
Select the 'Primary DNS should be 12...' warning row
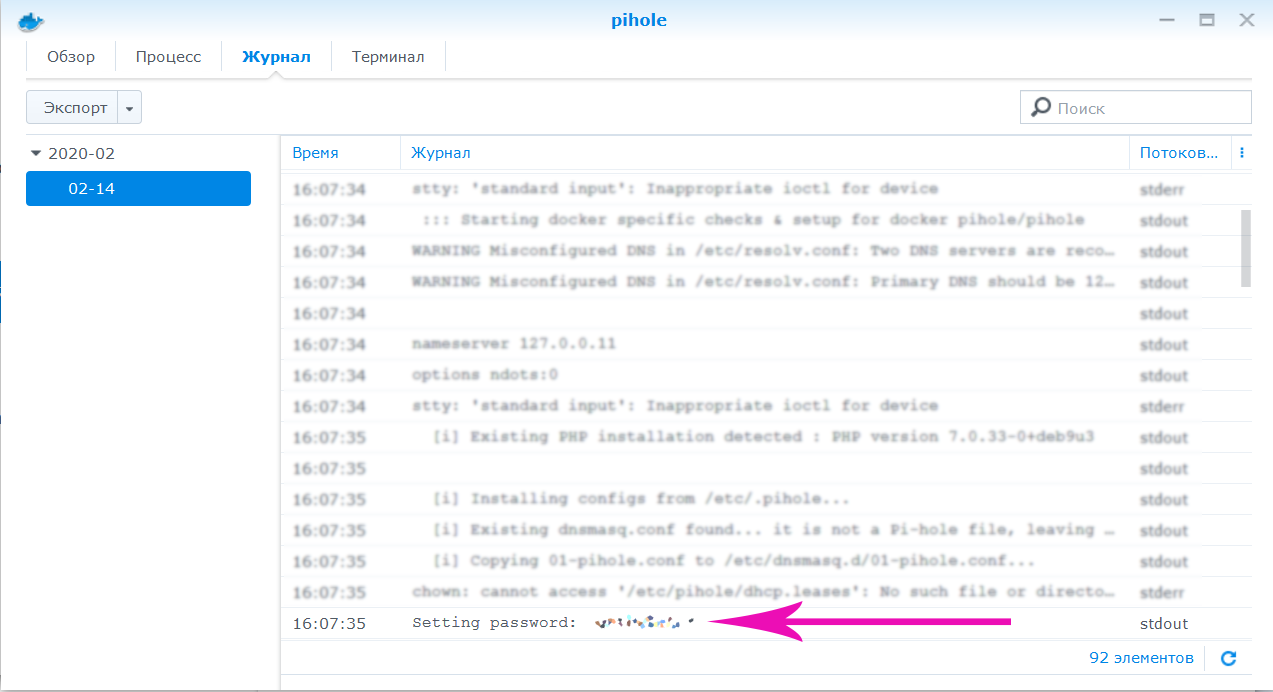coord(760,282)
